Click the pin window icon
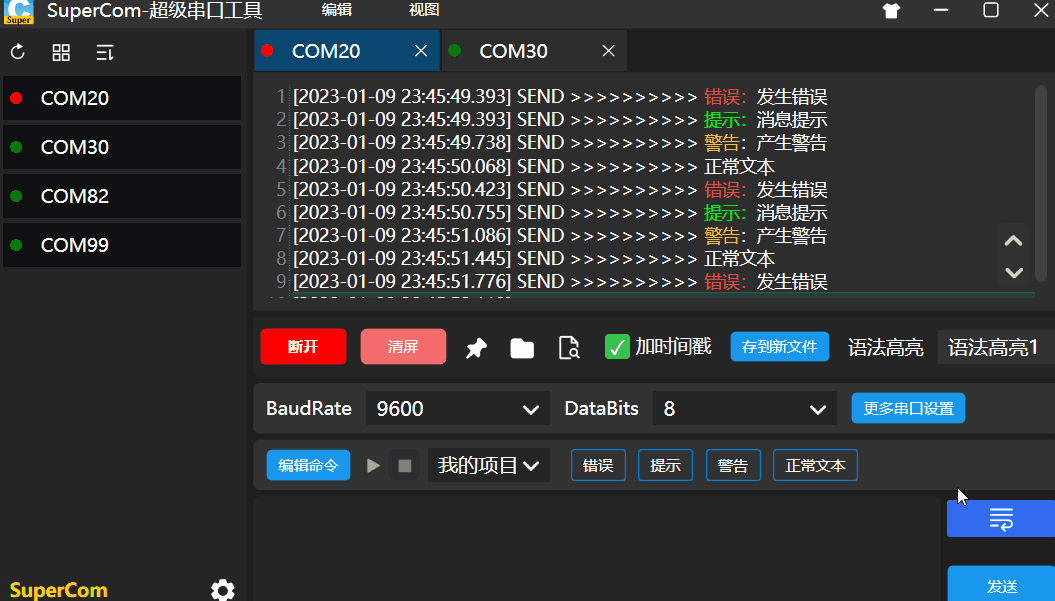1055x601 pixels. point(476,348)
